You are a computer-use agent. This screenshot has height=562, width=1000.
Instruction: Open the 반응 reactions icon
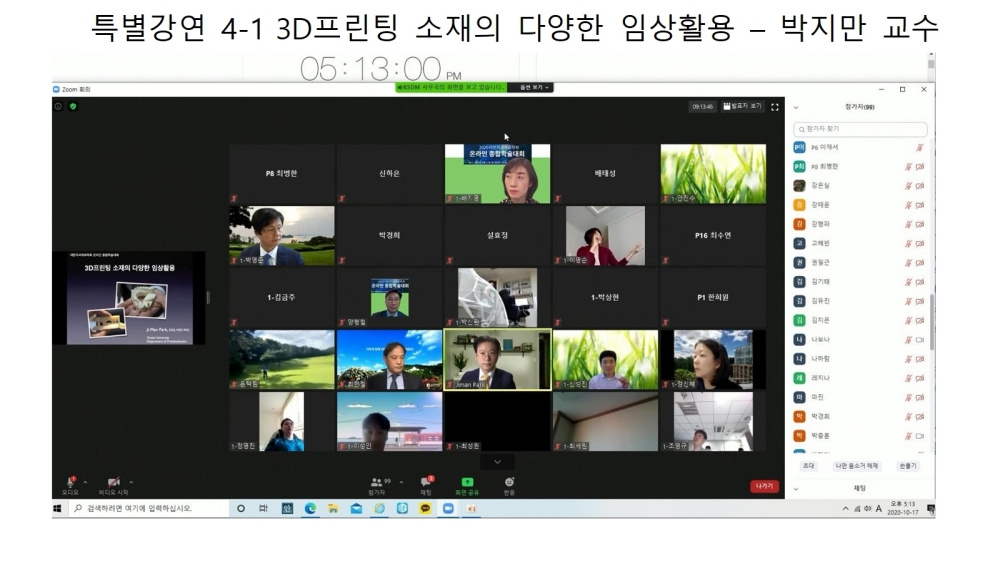[509, 482]
